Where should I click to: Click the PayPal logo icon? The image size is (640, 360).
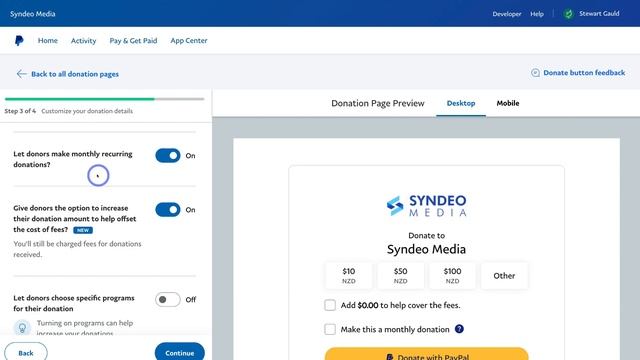(19, 40)
